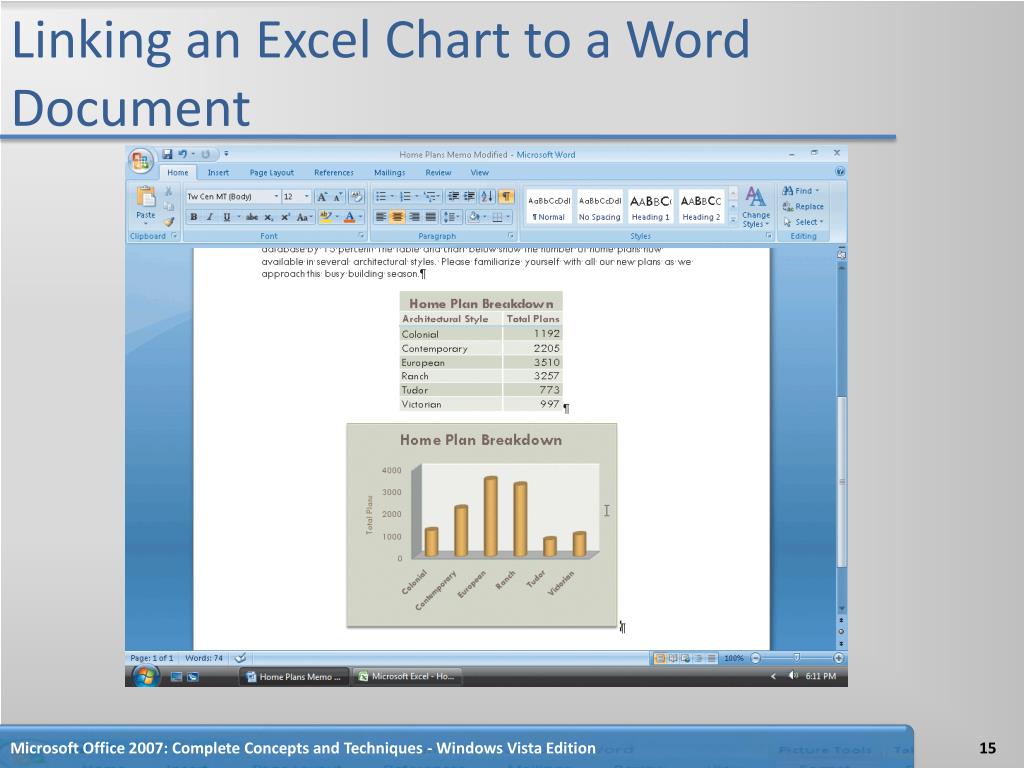Viewport: 1024px width, 768px height.
Task: Switch to the Page Layout tab
Action: (x=272, y=172)
